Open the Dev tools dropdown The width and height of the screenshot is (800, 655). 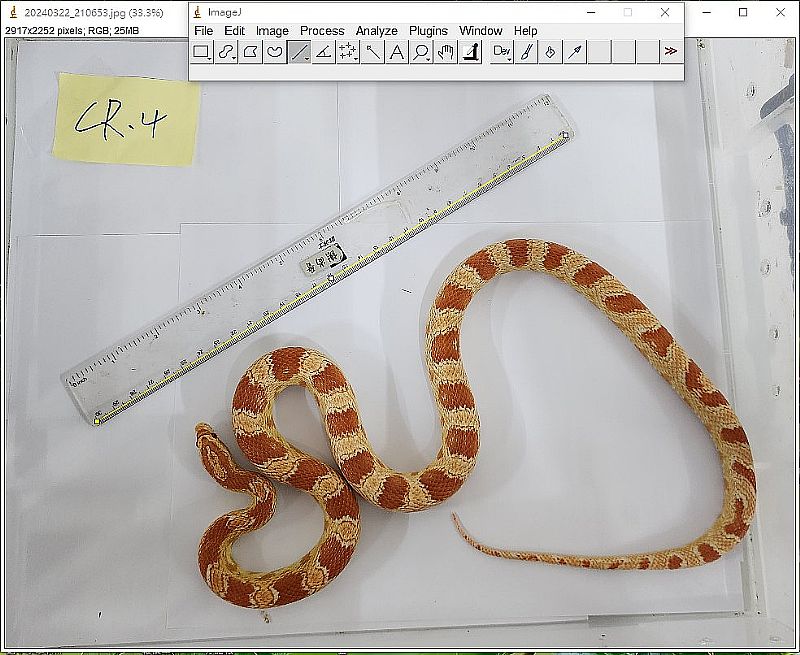tap(502, 52)
